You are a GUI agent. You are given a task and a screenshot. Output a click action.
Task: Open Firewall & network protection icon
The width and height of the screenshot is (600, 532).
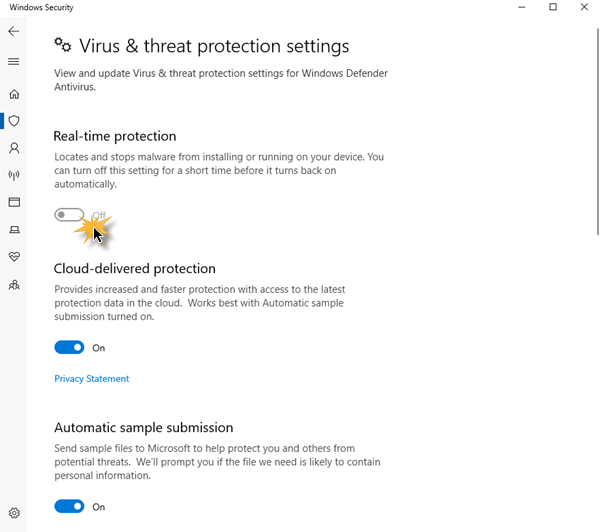tap(14, 175)
